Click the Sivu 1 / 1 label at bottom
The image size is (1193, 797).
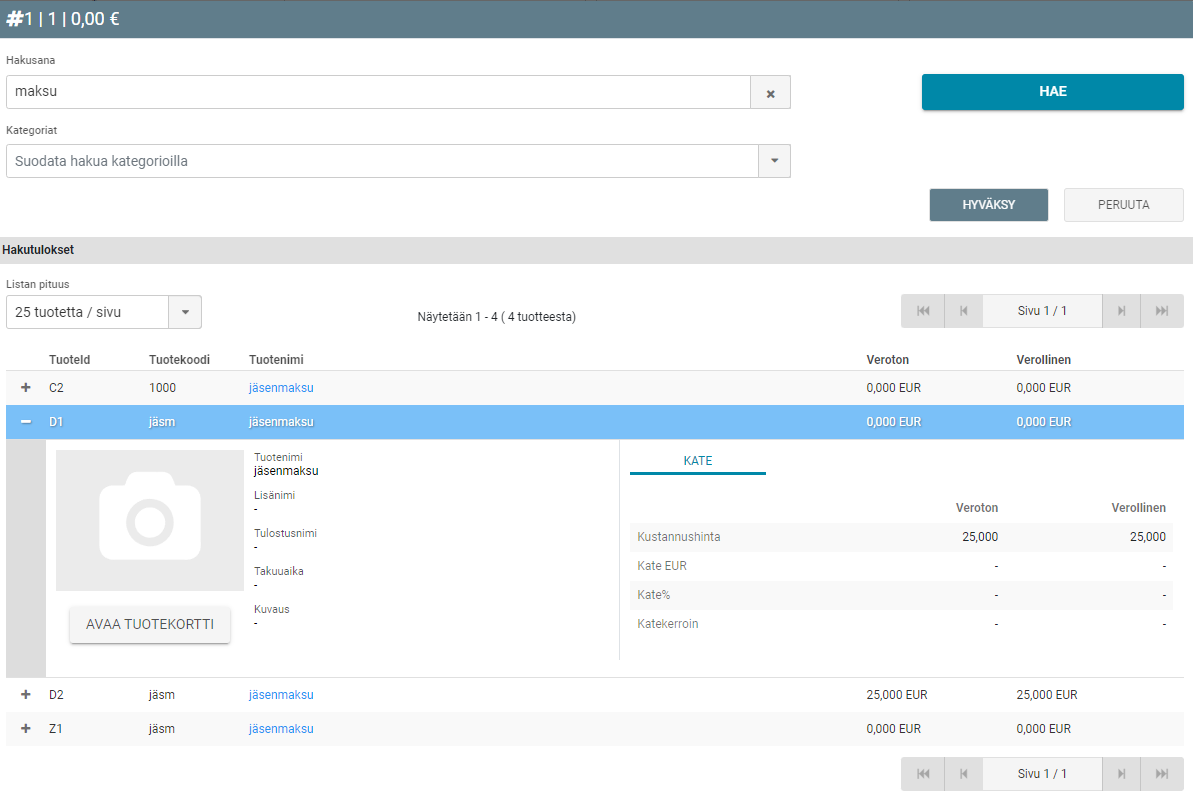[1042, 773]
